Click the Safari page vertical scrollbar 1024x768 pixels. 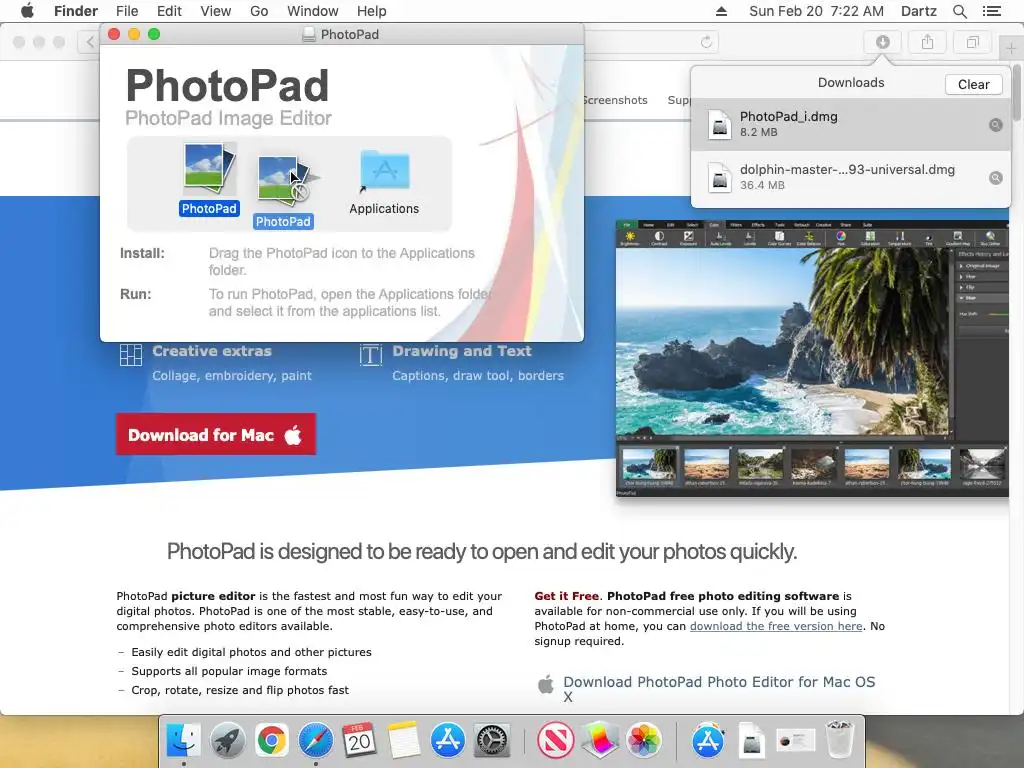[1017, 91]
